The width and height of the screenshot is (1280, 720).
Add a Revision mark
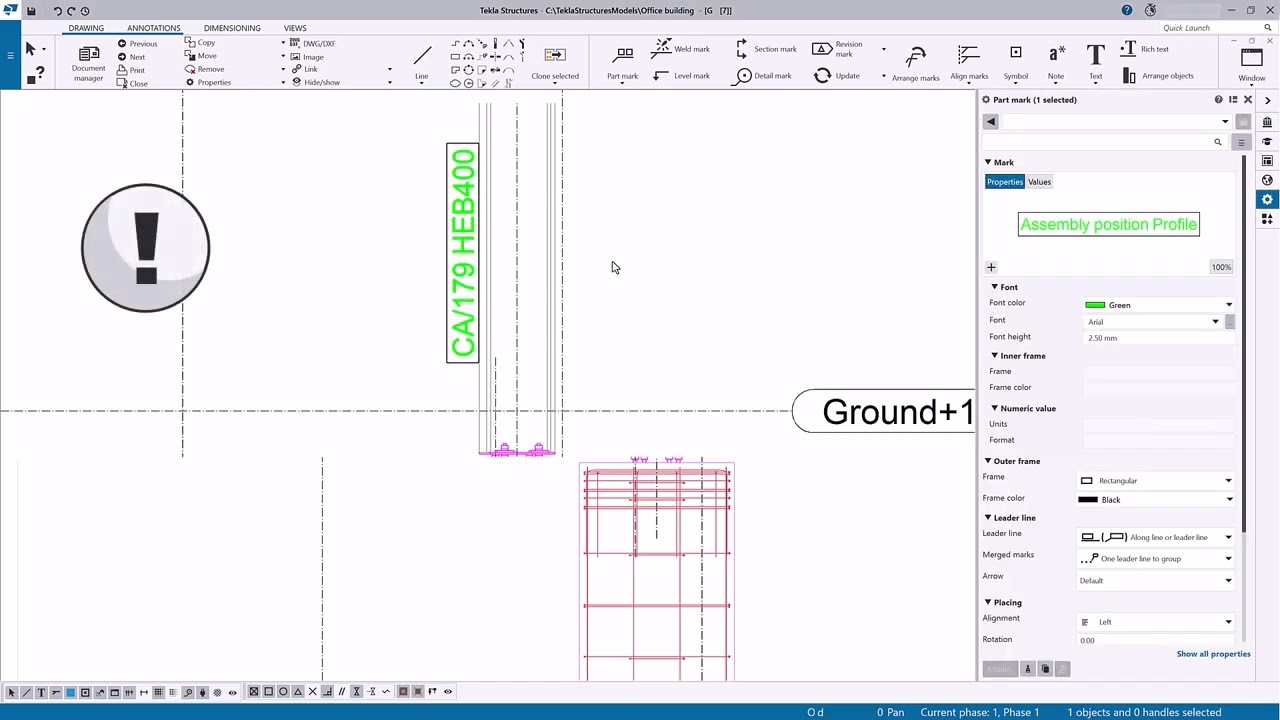click(x=837, y=49)
